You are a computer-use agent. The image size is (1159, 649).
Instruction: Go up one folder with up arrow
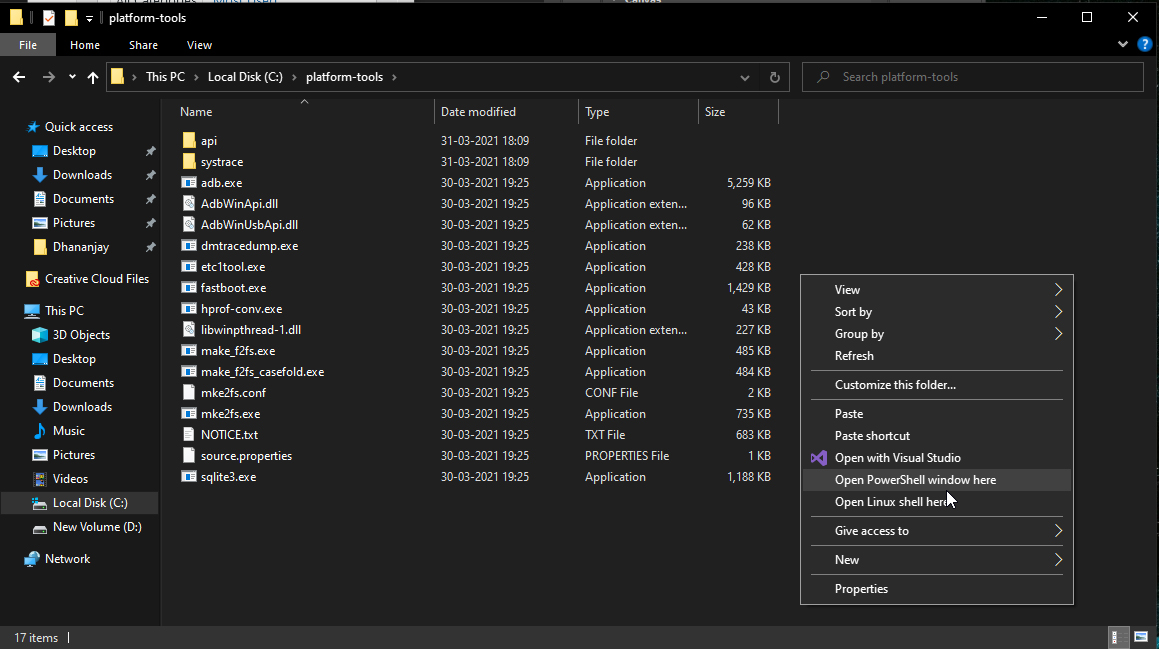[92, 77]
